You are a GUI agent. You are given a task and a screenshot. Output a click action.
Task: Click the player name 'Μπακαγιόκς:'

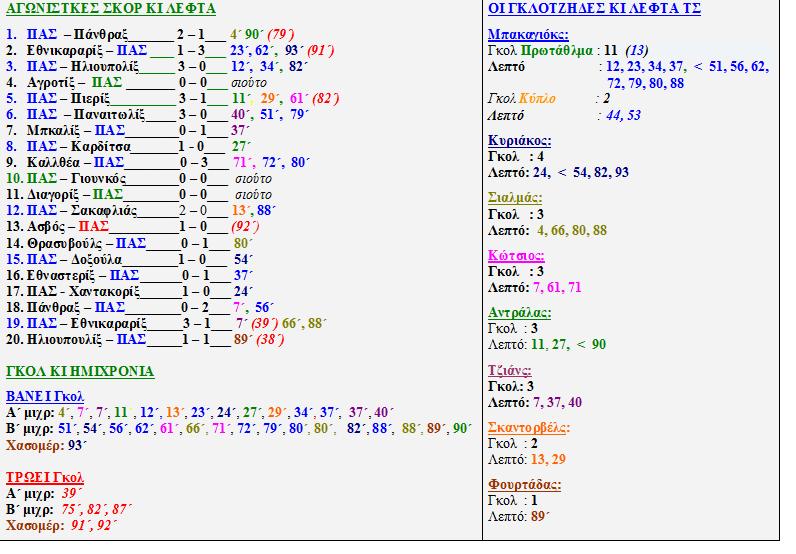pyautogui.click(x=528, y=35)
